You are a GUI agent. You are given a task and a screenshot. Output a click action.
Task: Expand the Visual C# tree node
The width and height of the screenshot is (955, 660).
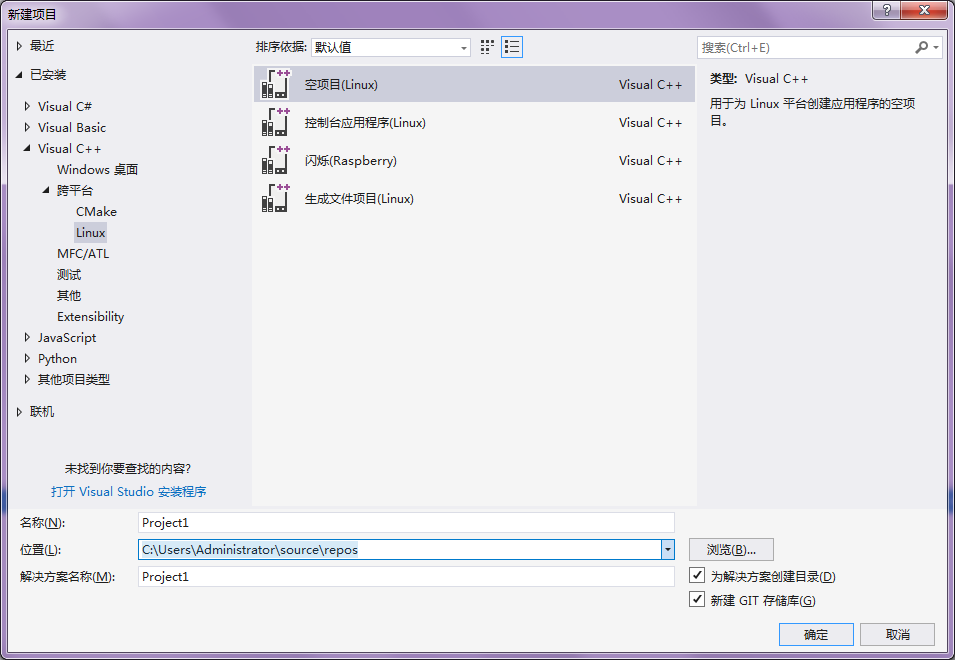tap(27, 107)
